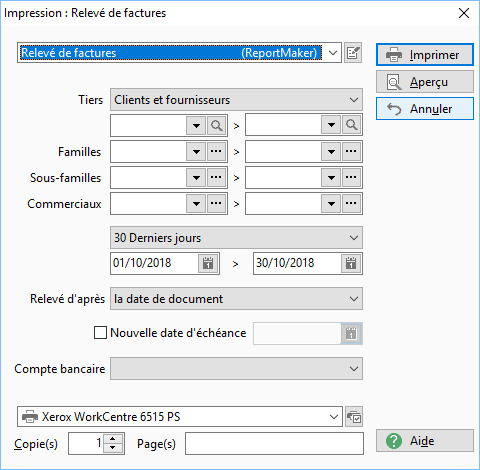This screenshot has width=480, height=470.
Task: Open calendar picker for end date 30/10/2018
Action: click(x=351, y=263)
